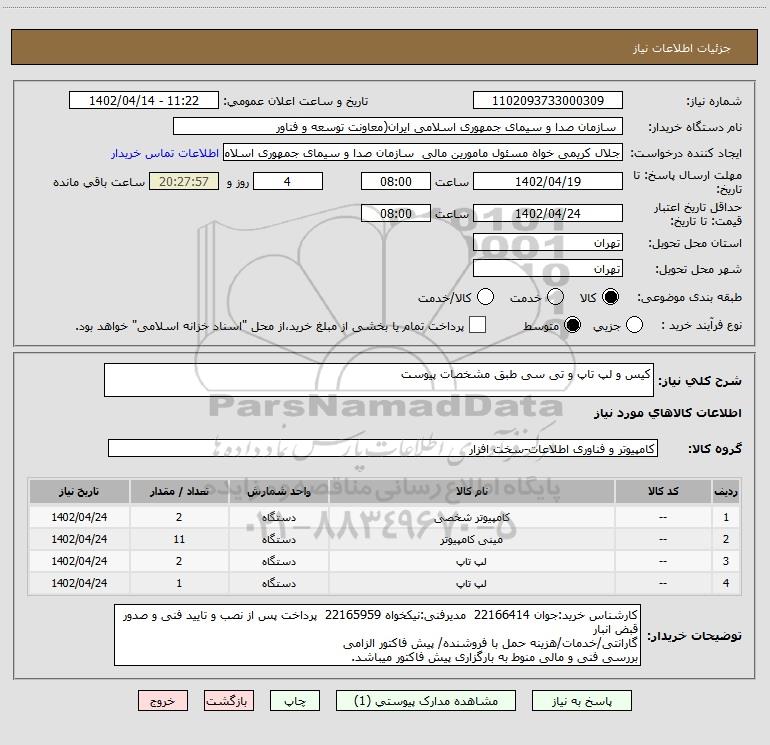Tick the اسناد خزانه اسلامی payment checkbox
Viewport: 770px width, 745px height.
pos(477,325)
